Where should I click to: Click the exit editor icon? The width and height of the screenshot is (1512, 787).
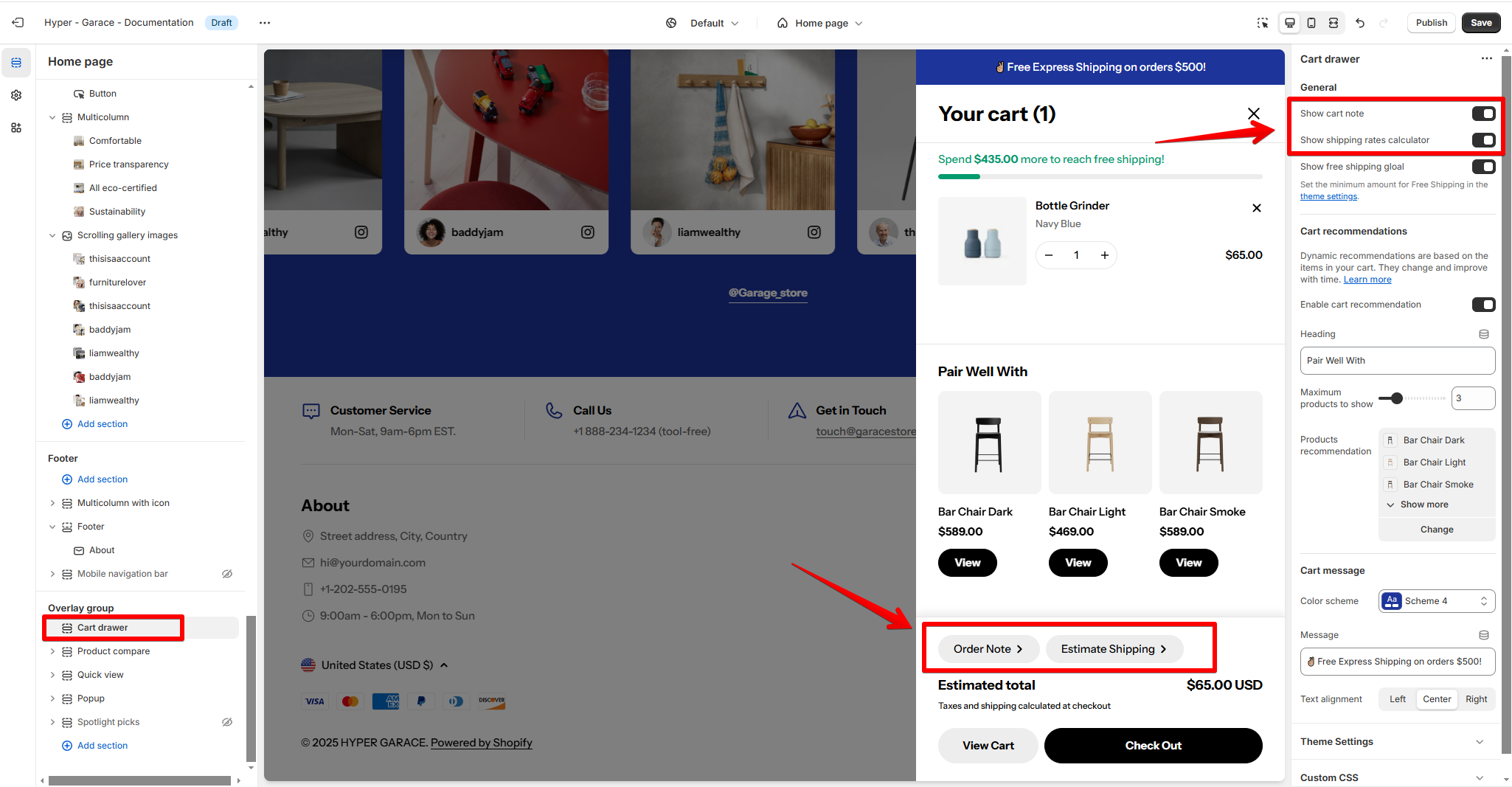coord(18,23)
